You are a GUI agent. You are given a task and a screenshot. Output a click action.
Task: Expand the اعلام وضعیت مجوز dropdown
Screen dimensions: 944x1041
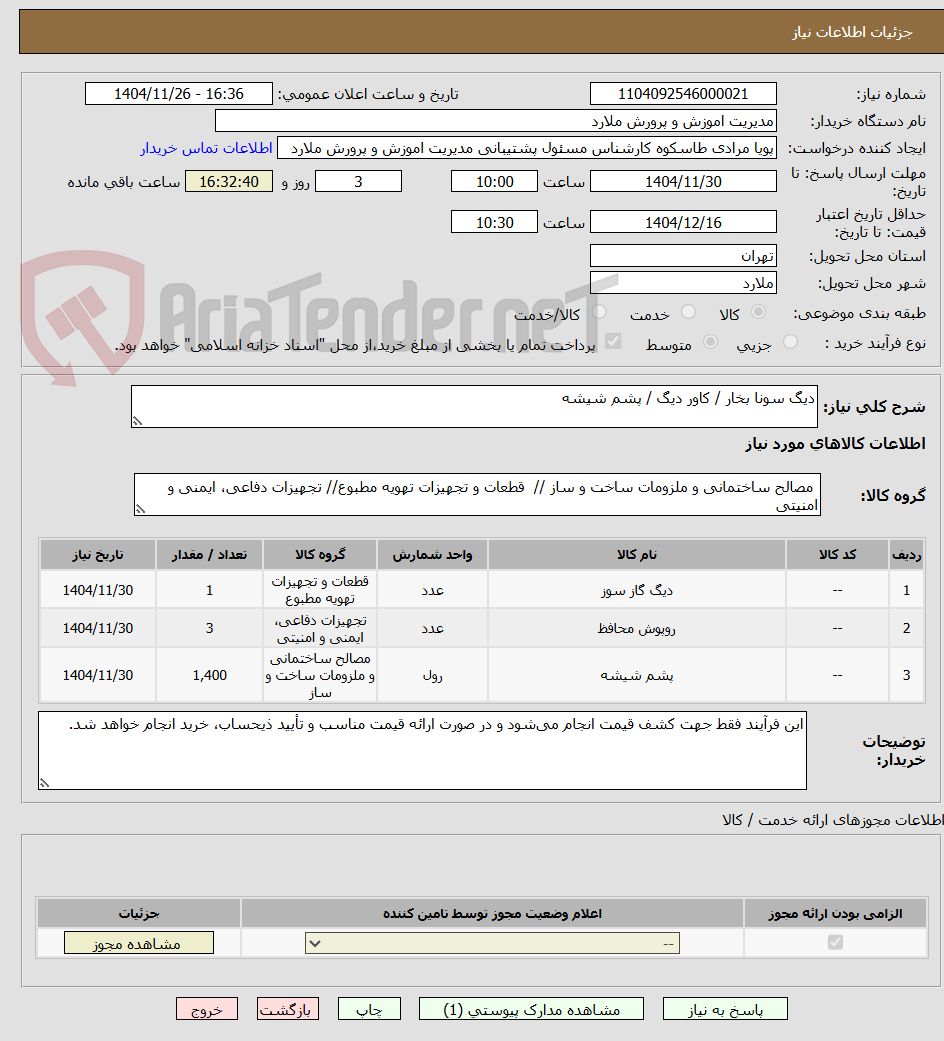click(492, 943)
